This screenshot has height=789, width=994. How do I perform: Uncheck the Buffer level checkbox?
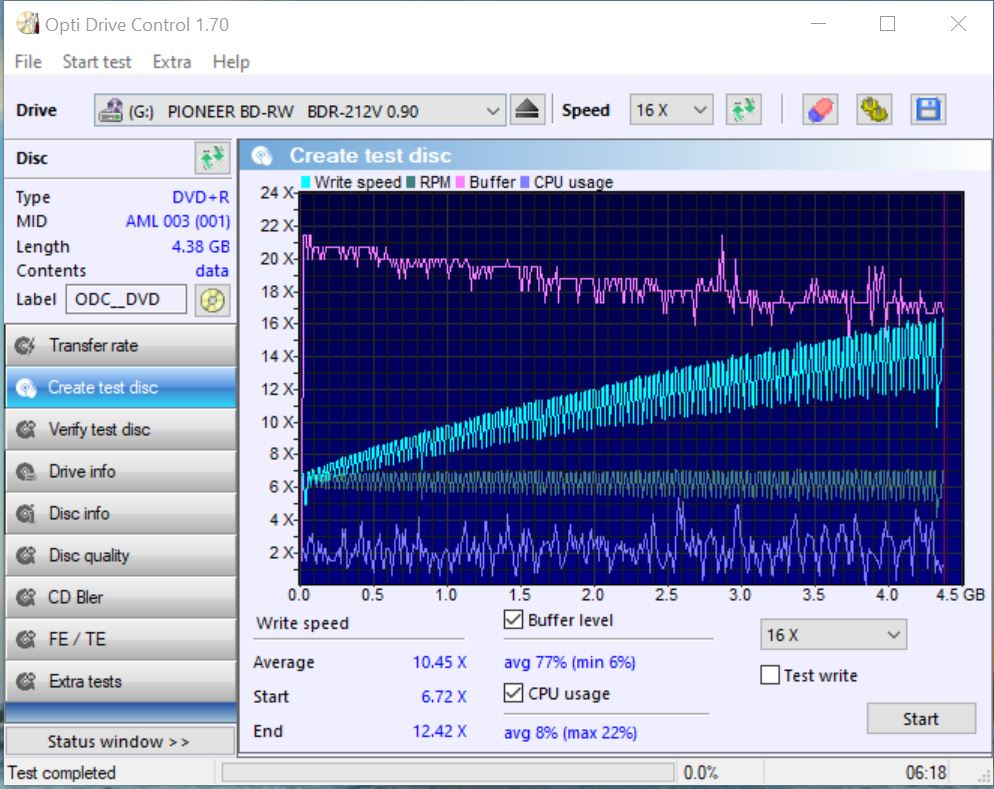pos(513,620)
